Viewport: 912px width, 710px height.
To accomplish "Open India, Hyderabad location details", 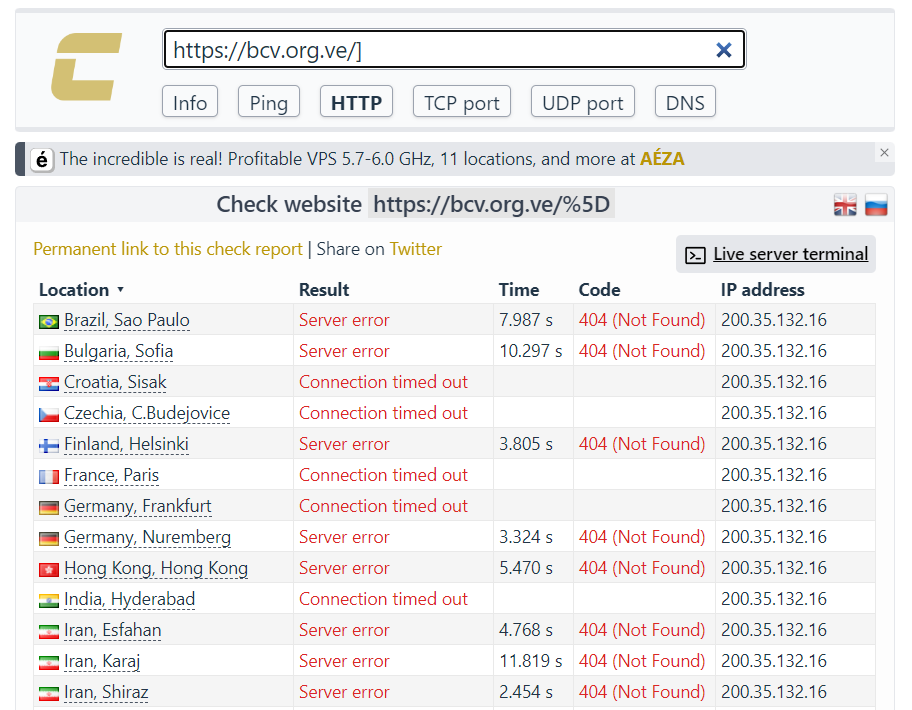I will [x=130, y=599].
